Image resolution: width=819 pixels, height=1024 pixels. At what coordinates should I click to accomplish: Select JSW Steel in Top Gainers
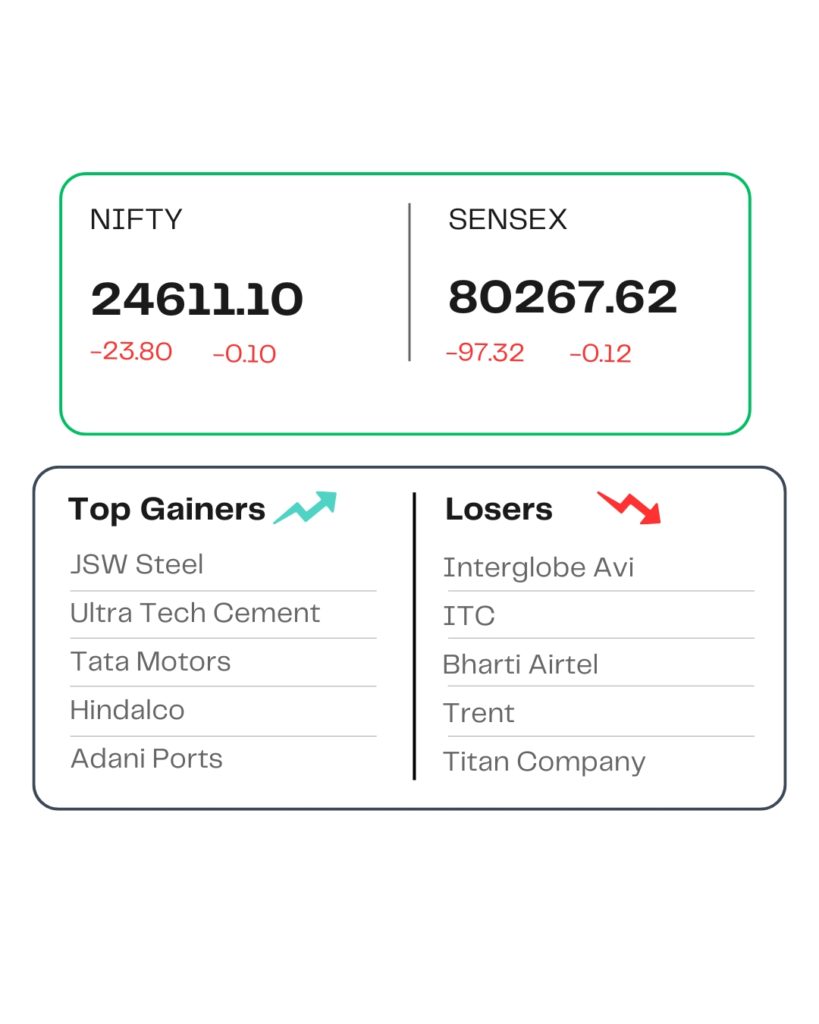point(137,565)
